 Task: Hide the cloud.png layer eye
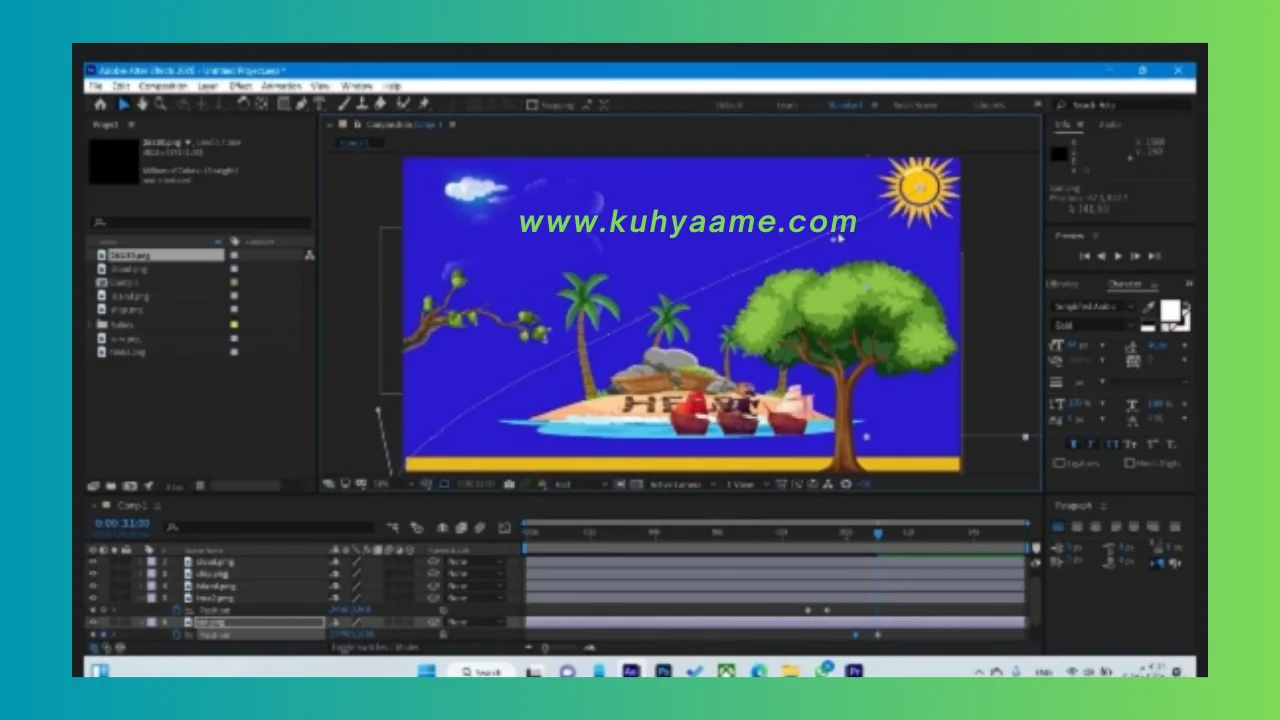[x=94, y=562]
